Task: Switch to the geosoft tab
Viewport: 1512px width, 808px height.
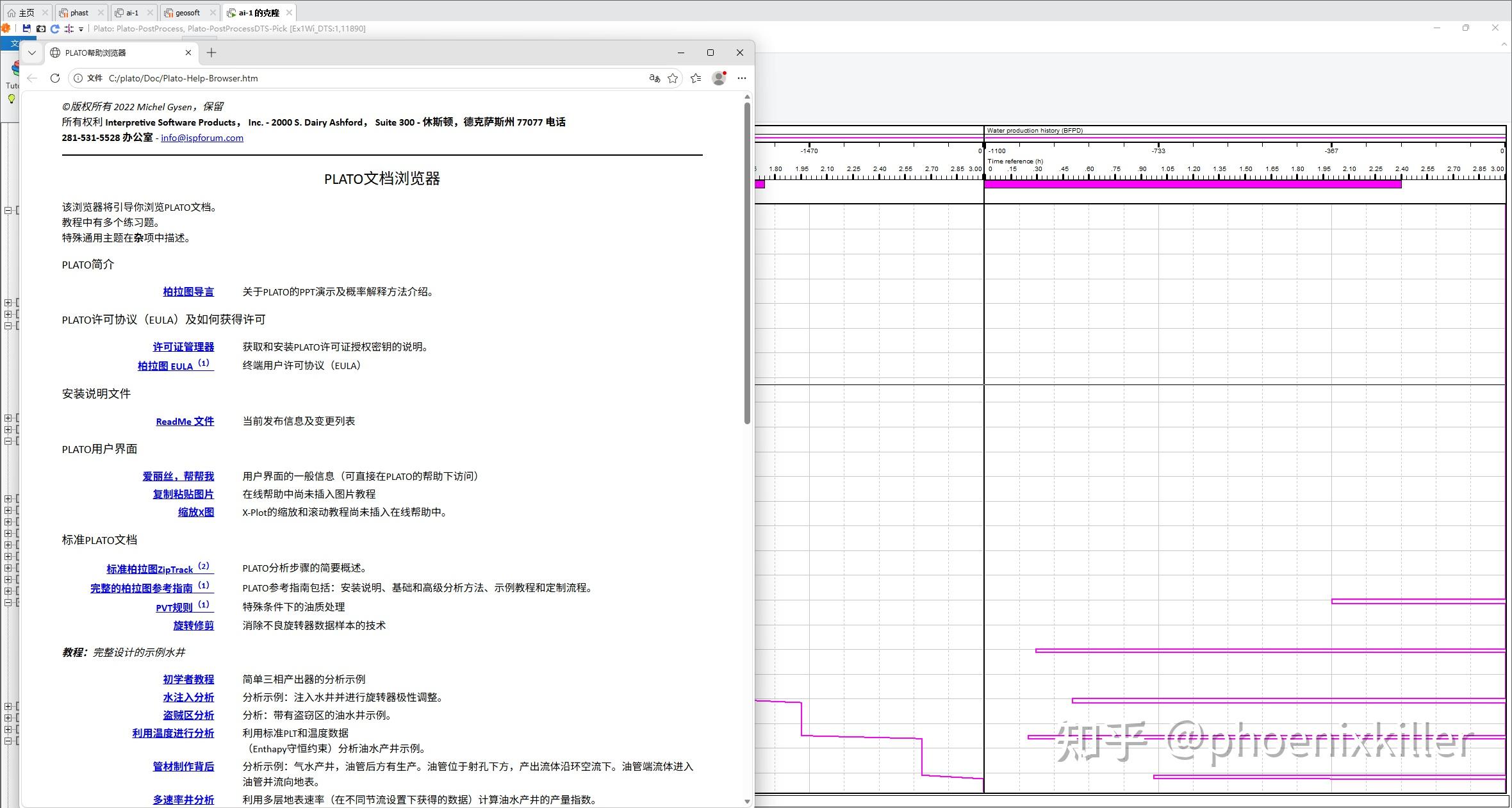Action: coord(188,13)
